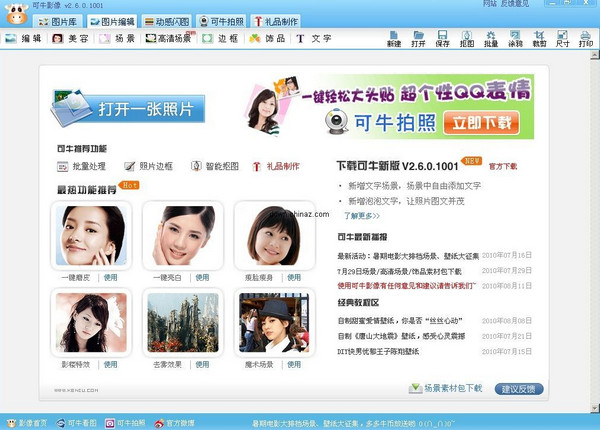Select the 文字 text tool

pyautogui.click(x=313, y=38)
